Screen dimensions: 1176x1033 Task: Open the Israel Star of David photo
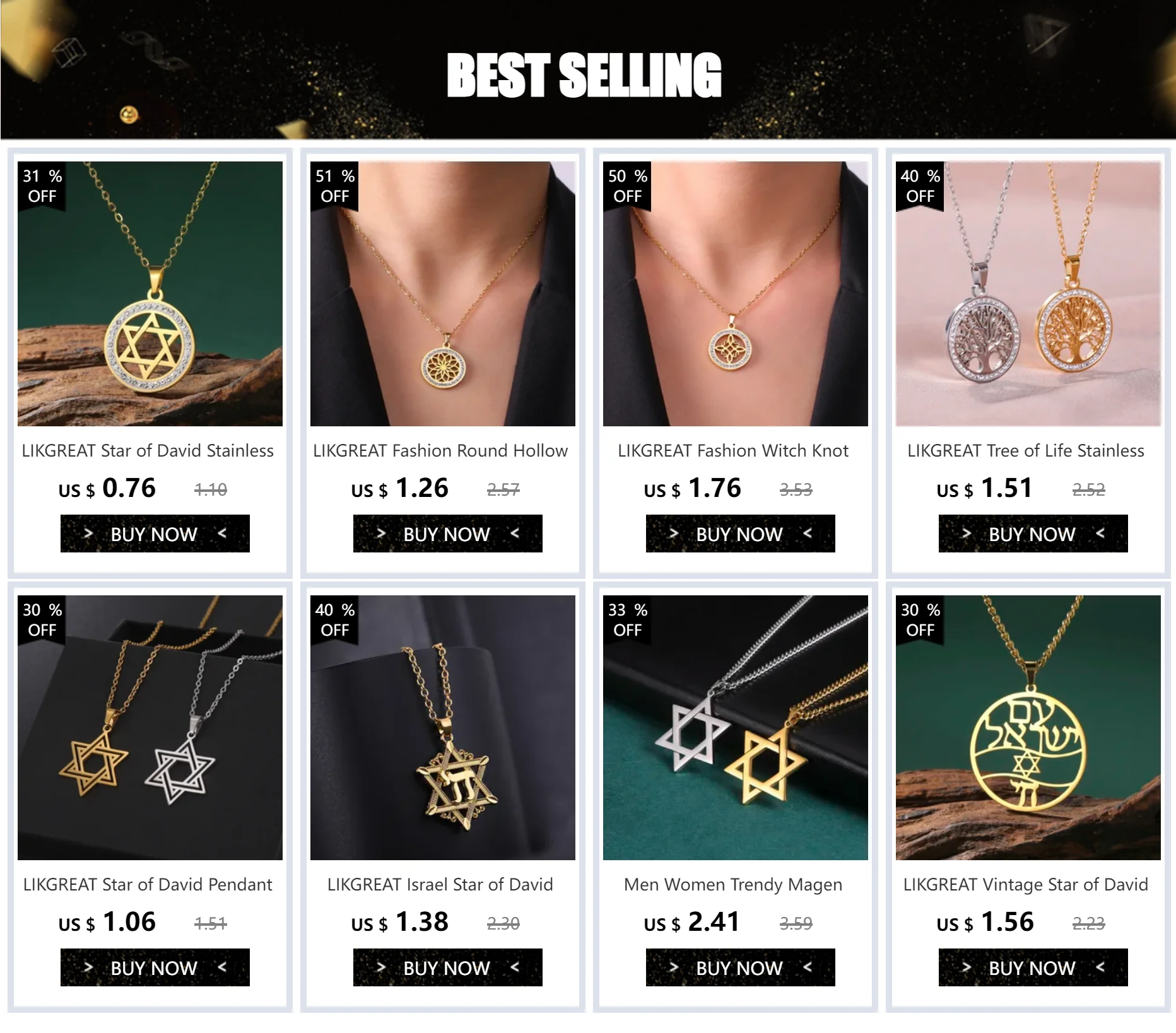[x=443, y=728]
